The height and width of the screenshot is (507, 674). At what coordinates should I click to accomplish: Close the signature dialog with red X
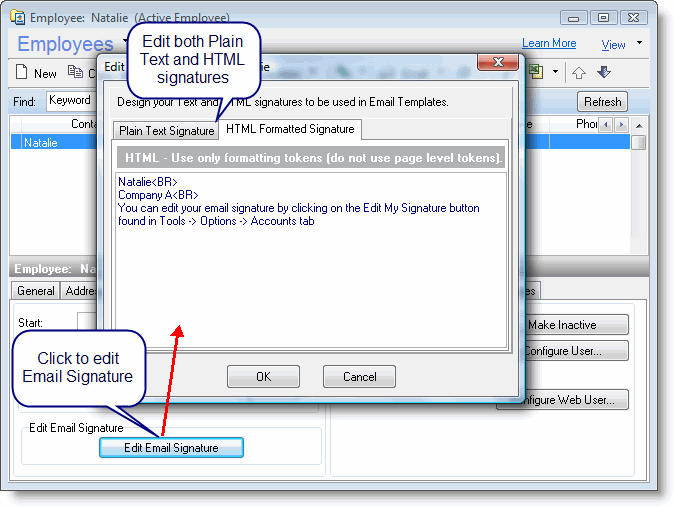pos(496,65)
